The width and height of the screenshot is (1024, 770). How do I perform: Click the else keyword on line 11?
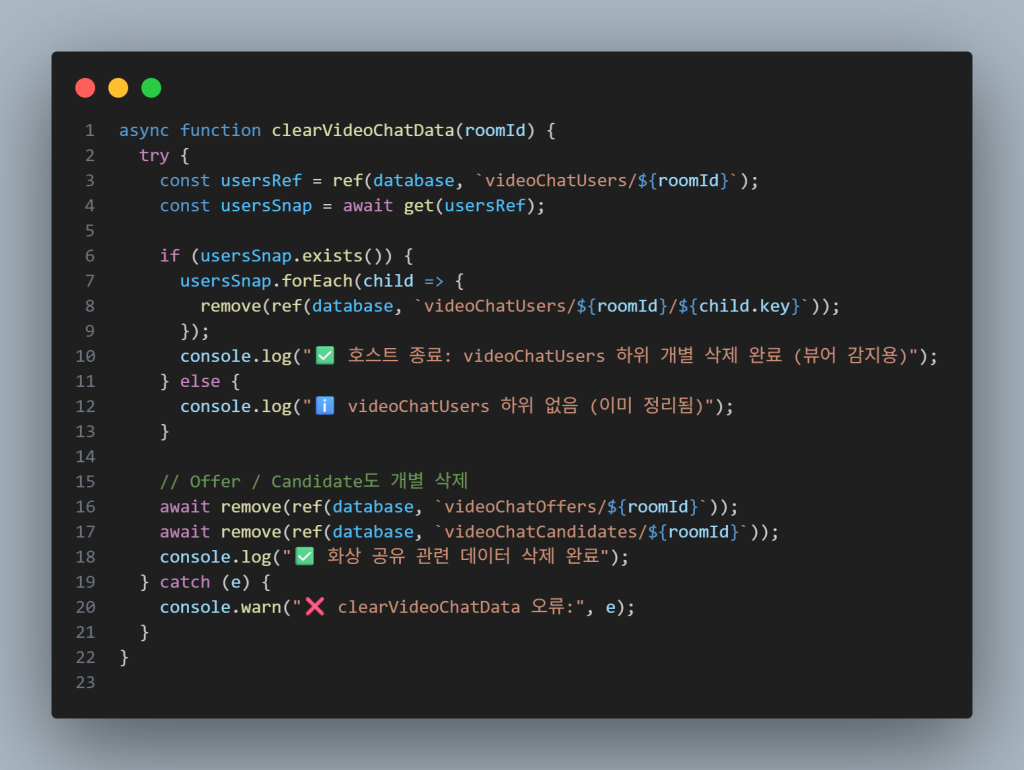point(200,381)
